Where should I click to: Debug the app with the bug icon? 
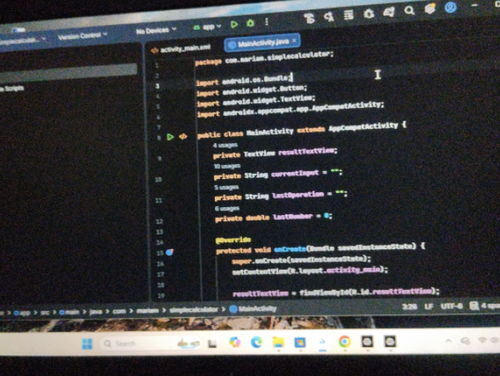[x=251, y=23]
